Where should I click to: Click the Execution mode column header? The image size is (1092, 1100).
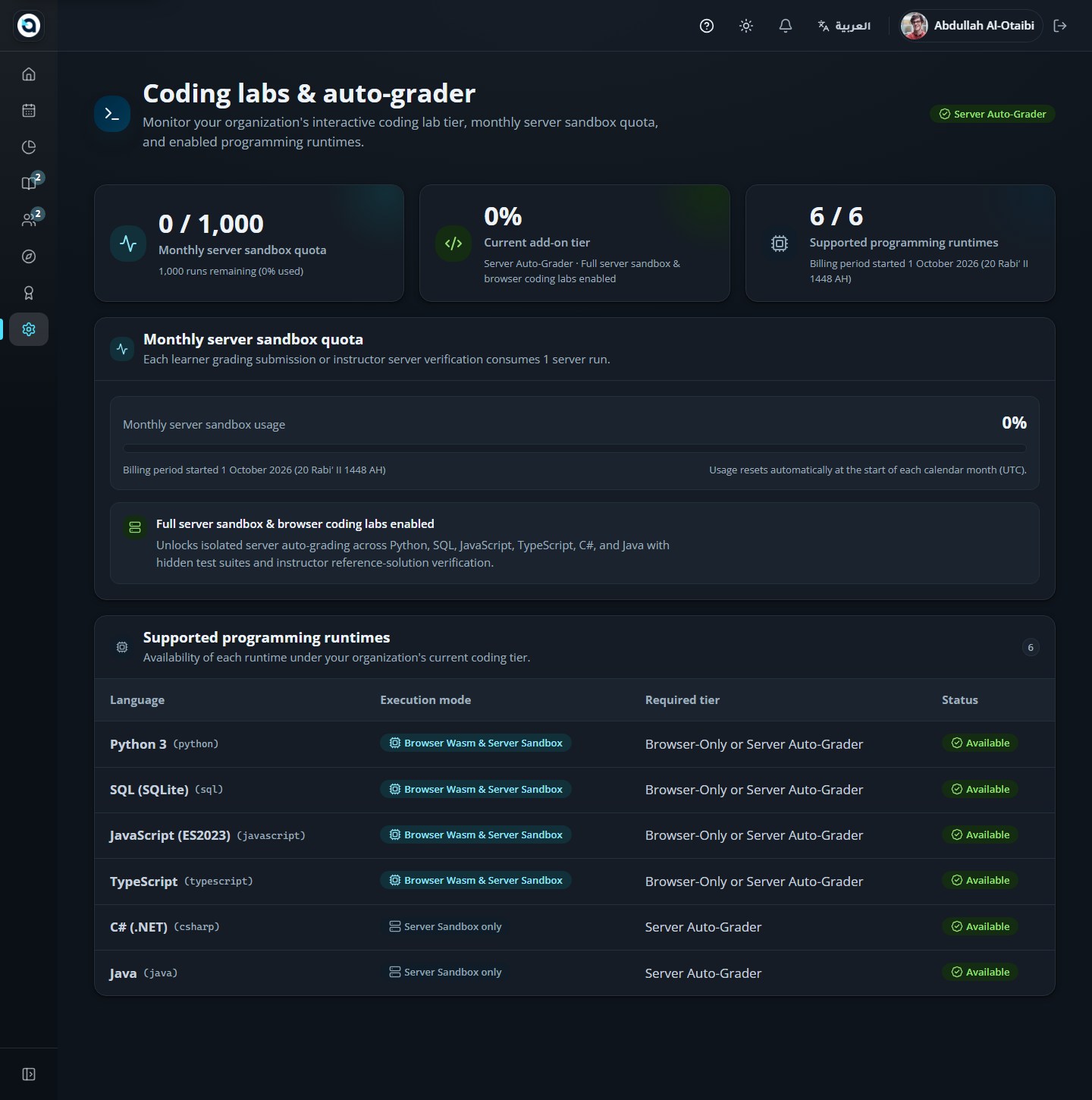click(425, 700)
